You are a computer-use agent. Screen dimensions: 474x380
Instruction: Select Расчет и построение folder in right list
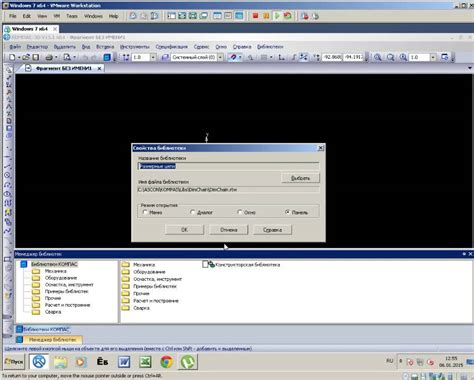tap(156, 301)
